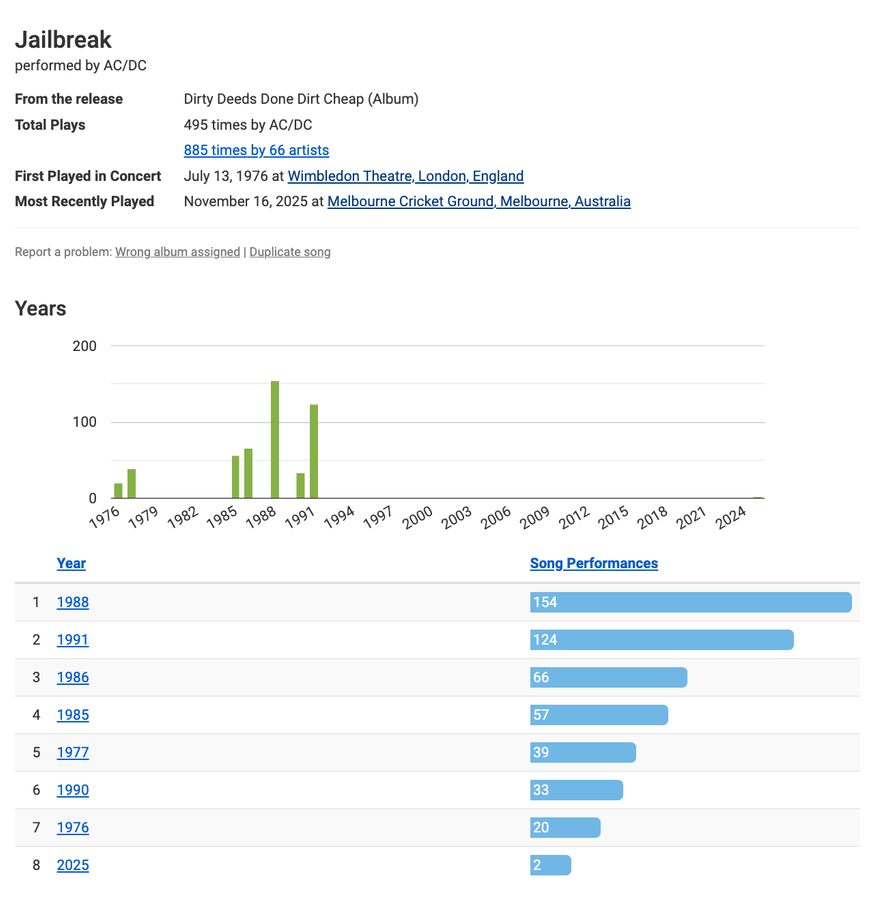Click the Wimbledon Theatre, London, England link

tap(405, 176)
